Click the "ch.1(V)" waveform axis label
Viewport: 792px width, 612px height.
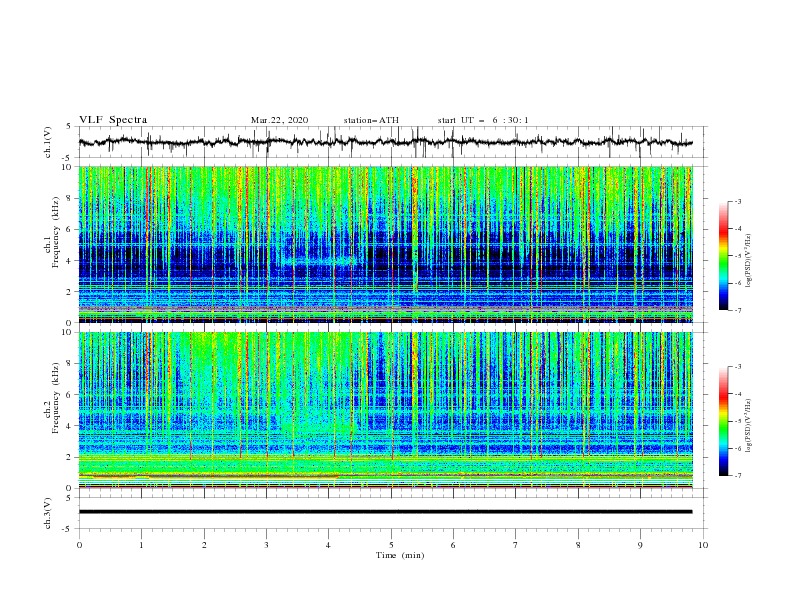click(48, 142)
